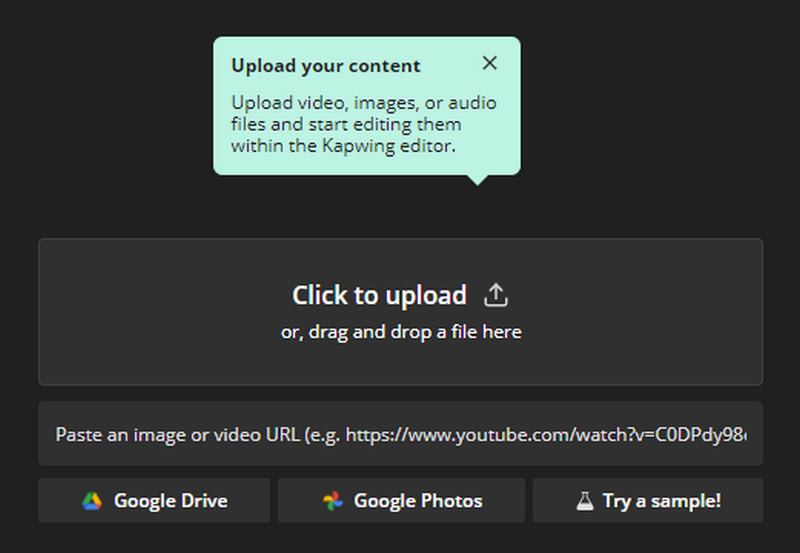The image size is (800, 553).
Task: Import from Google Photos
Action: (x=401, y=500)
